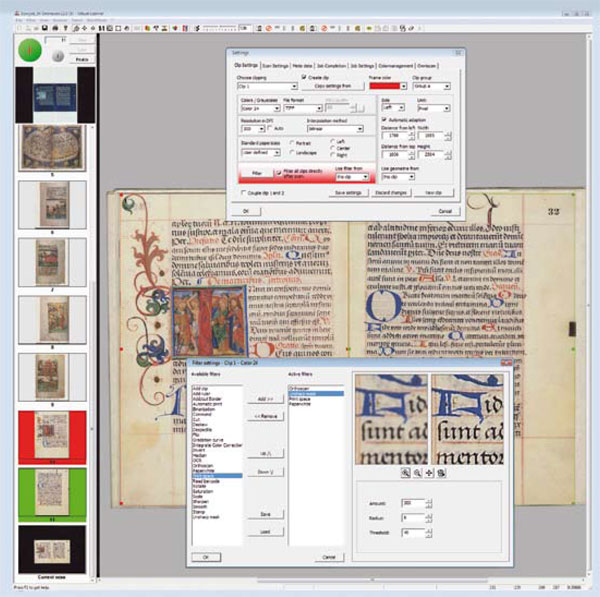600x597 pixels.
Task: Click the floppy disk save icon in toolbar
Action: [x=45, y=28]
